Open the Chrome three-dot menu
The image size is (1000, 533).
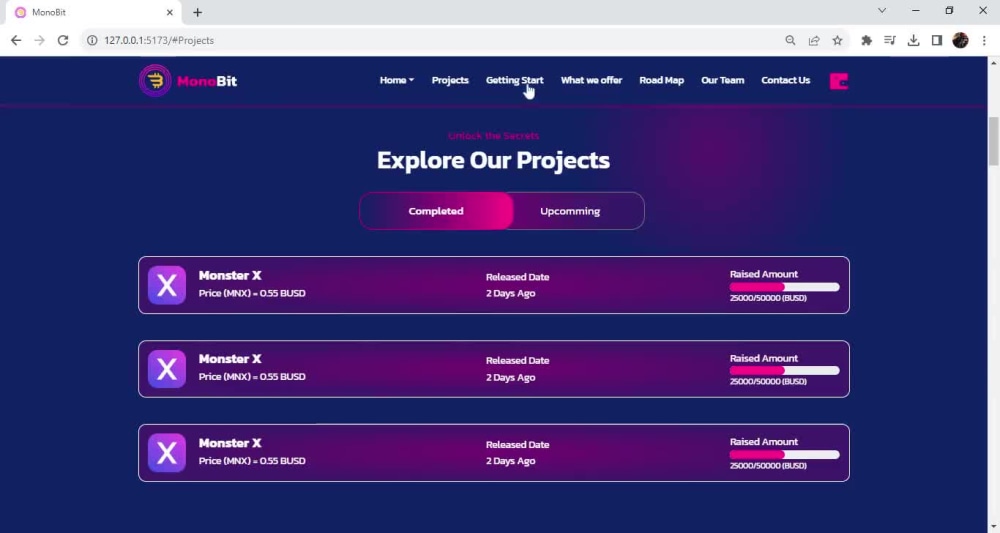984,40
